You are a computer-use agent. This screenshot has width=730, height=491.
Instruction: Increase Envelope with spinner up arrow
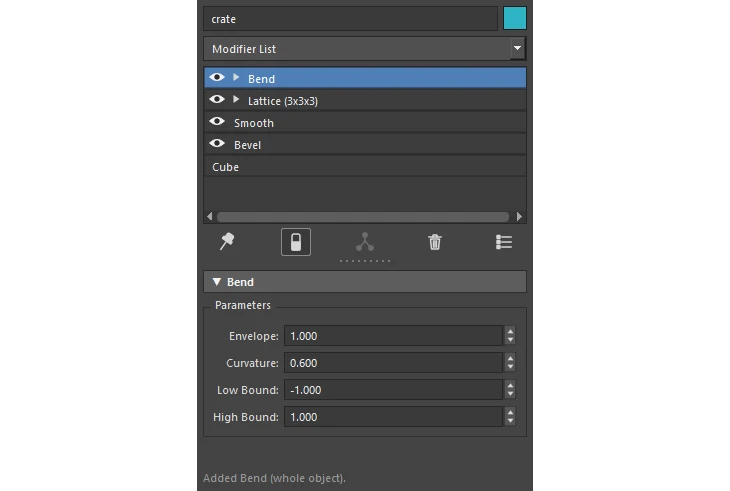click(x=510, y=331)
